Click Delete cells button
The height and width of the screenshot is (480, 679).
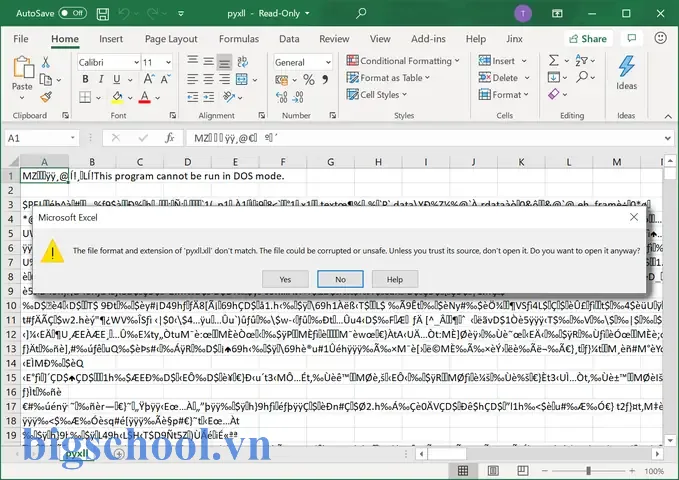point(498,78)
